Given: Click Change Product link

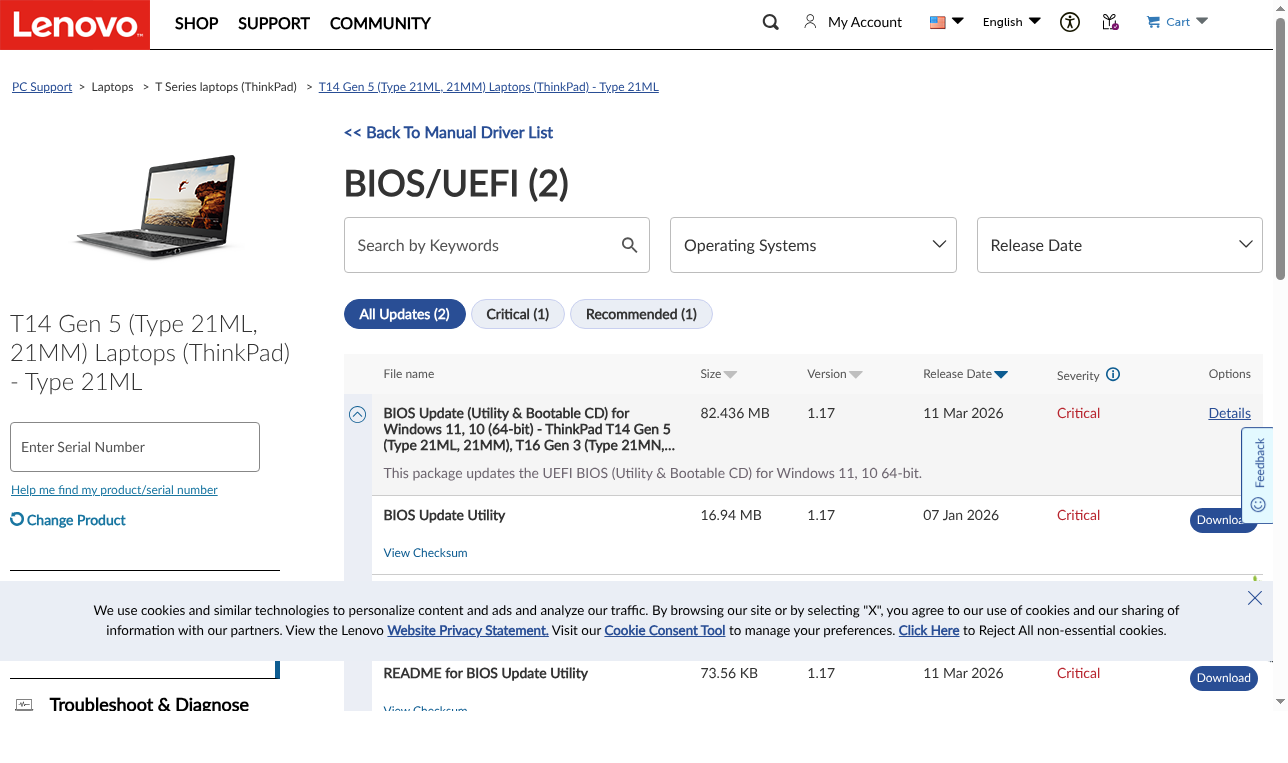Looking at the screenshot, I should tap(76, 520).
